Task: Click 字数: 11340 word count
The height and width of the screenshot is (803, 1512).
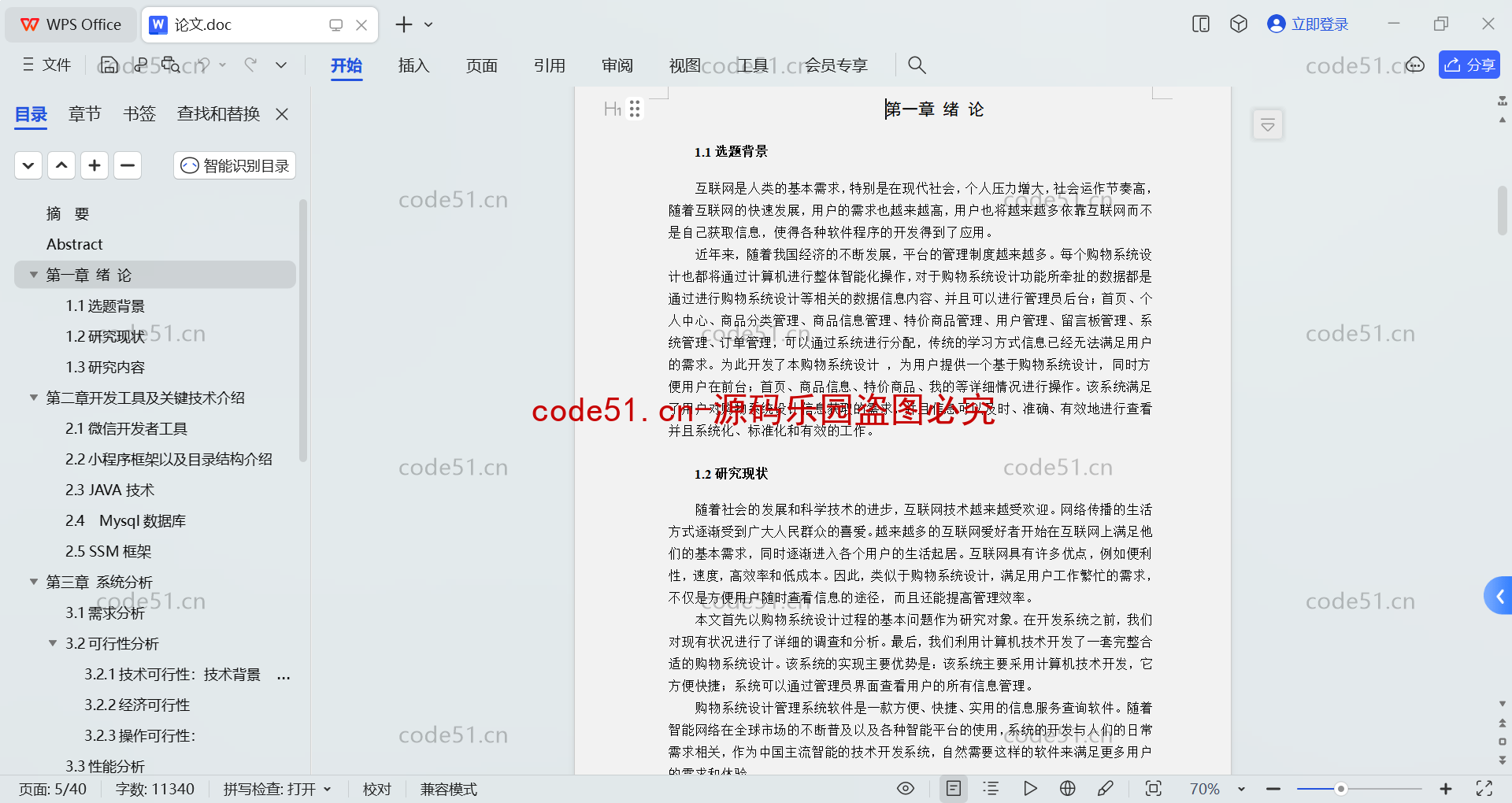Action: (154, 789)
